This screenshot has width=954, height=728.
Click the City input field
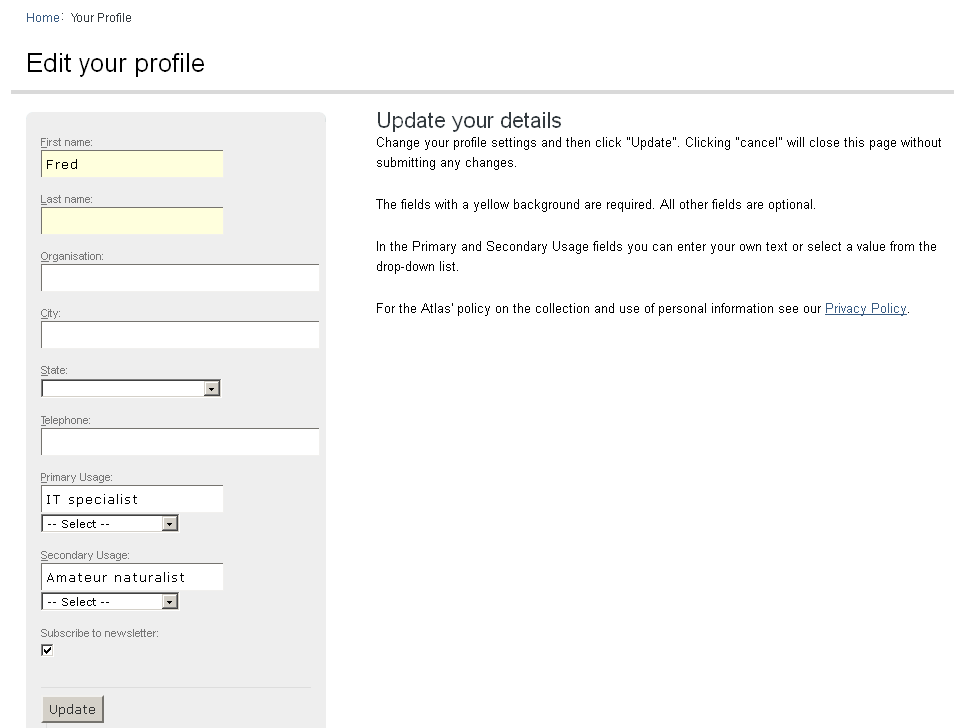[180, 335]
